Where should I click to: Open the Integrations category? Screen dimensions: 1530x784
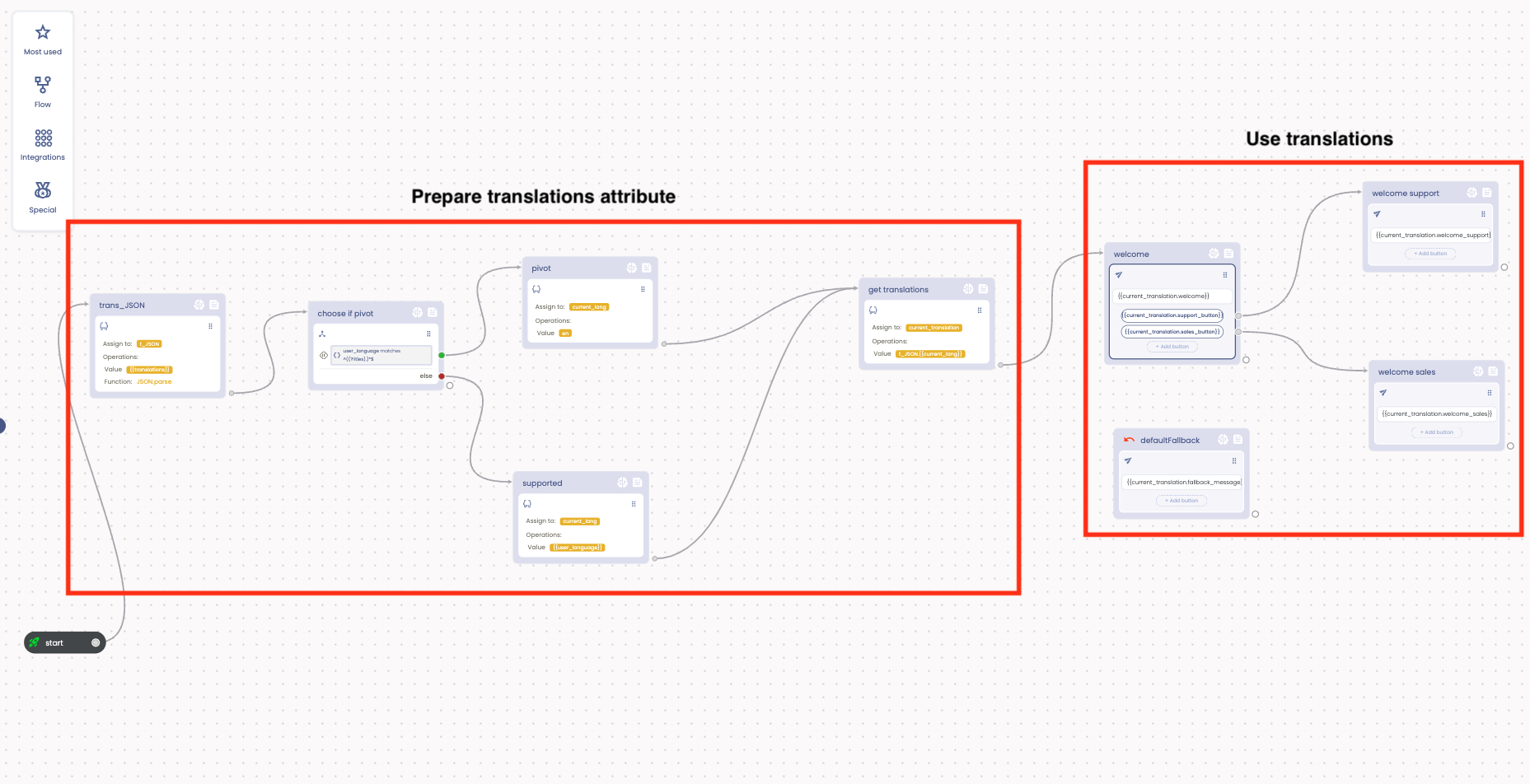43,144
